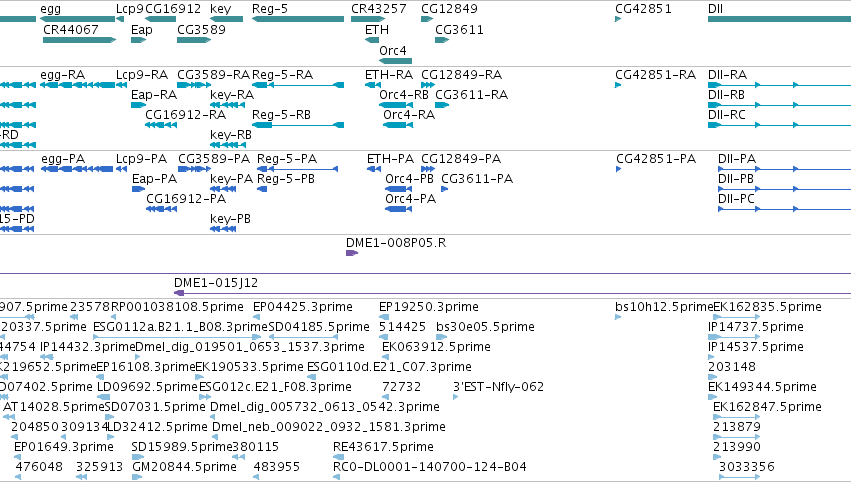The height and width of the screenshot is (482, 851).
Task: Click protein egg-PA
Action: pos(77,169)
